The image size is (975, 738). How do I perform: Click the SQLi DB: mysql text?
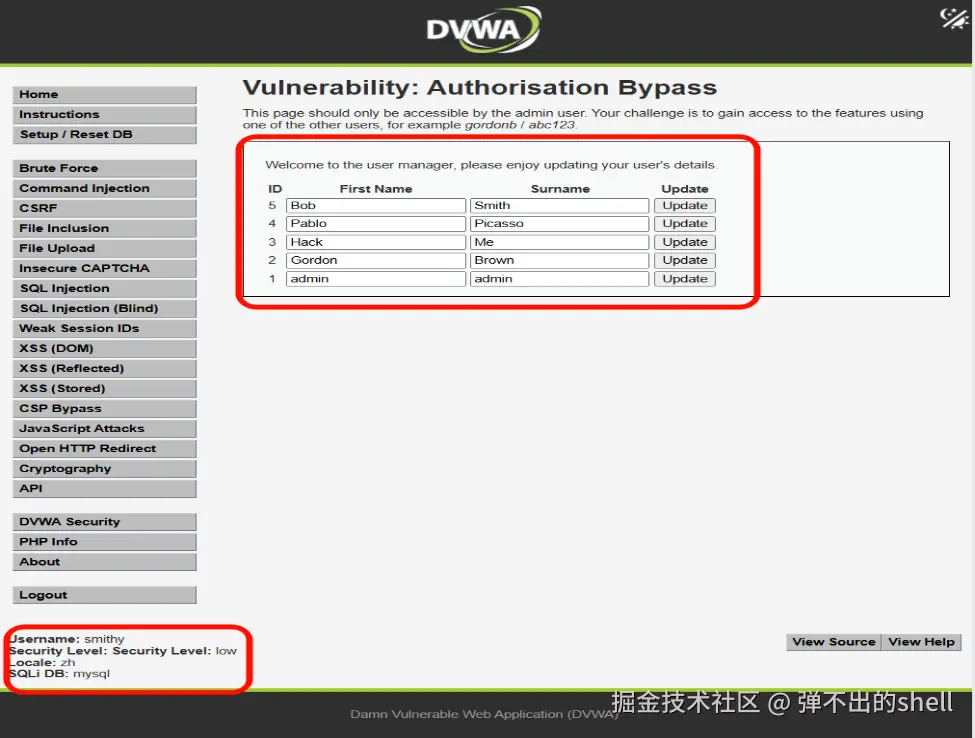pyautogui.click(x=59, y=674)
